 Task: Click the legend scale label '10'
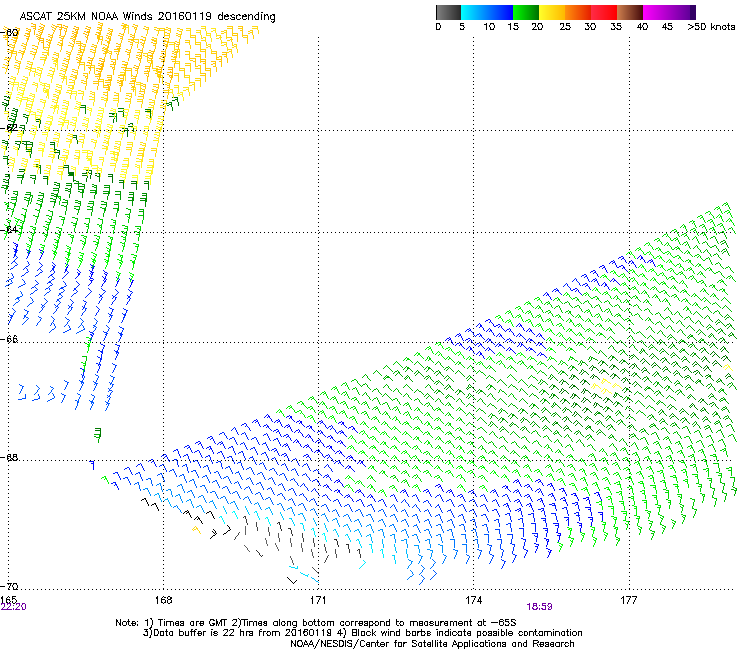(x=489, y=27)
